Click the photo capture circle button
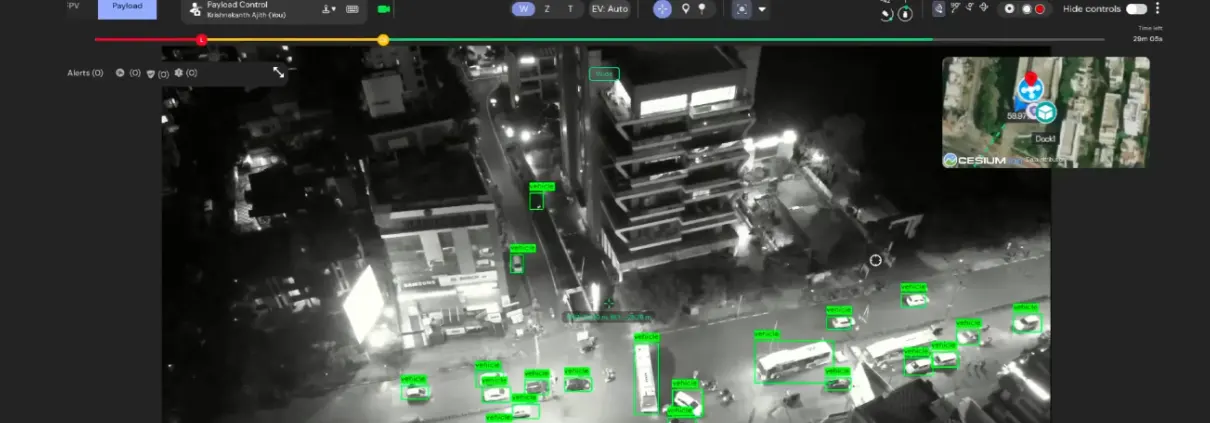Screen dimensions: 1210x423 tap(1009, 9)
